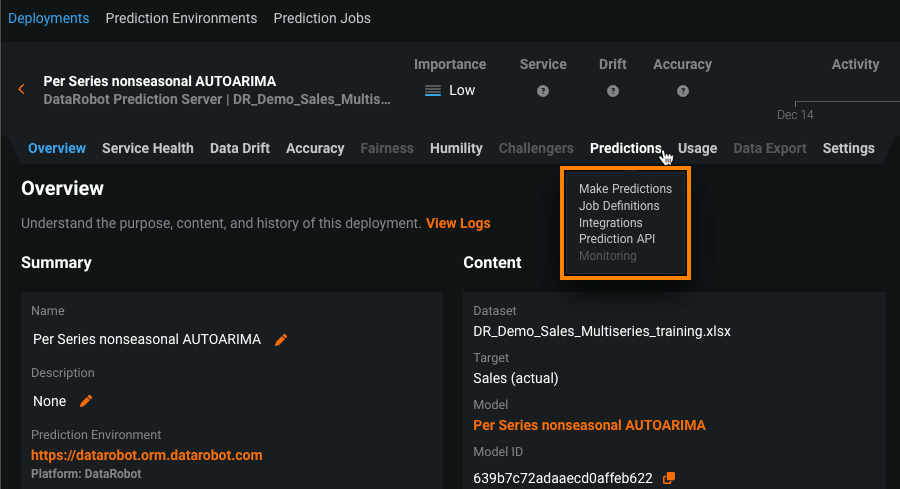900x489 pixels.
Task: Click the Service status question icon
Action: 543,91
